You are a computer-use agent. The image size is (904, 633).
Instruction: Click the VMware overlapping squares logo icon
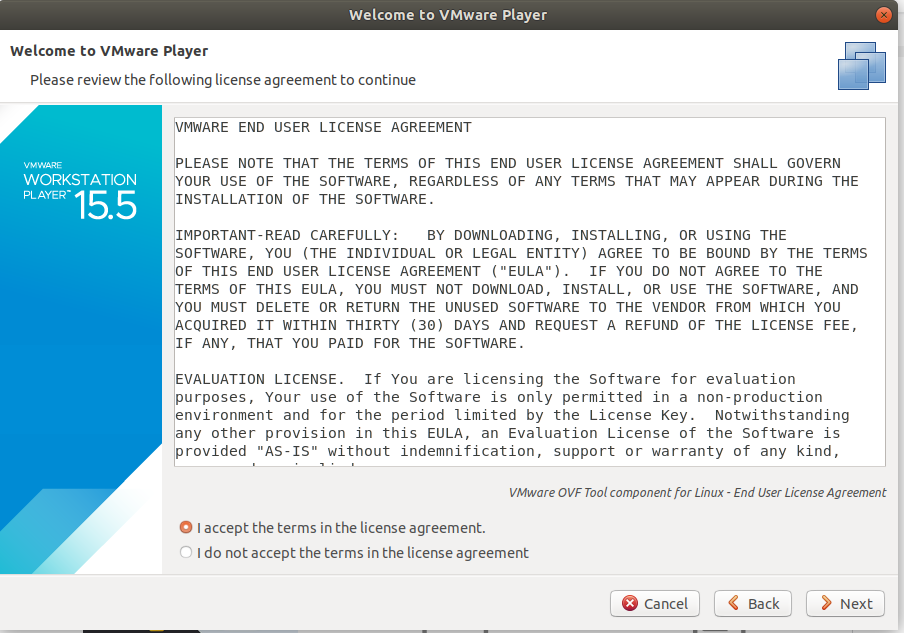(861, 66)
